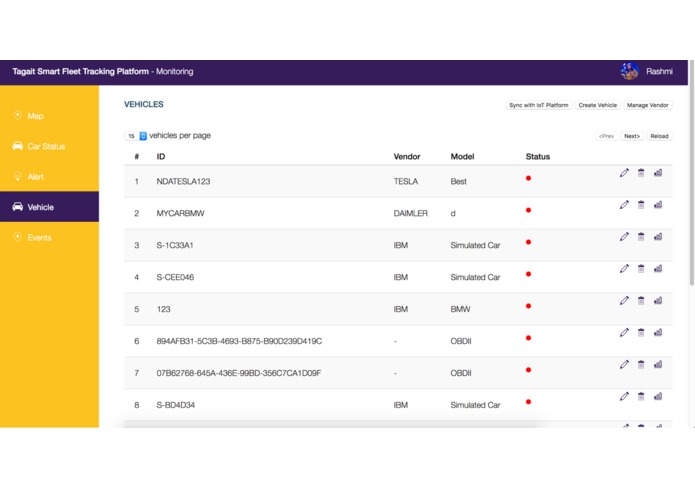The height and width of the screenshot is (494, 695).
Task: Edit vehicle S-CEE046 with pencil icon
Action: [x=624, y=268]
